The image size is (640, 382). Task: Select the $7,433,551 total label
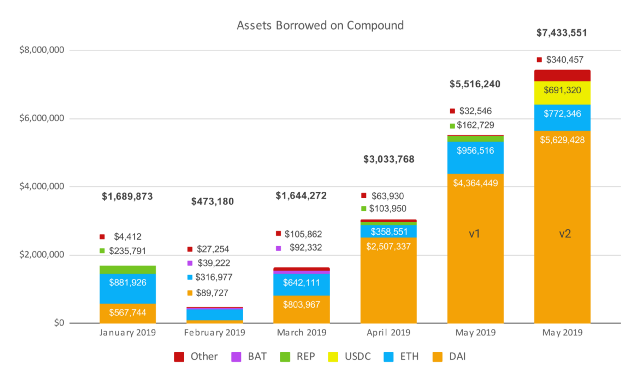[x=562, y=33]
